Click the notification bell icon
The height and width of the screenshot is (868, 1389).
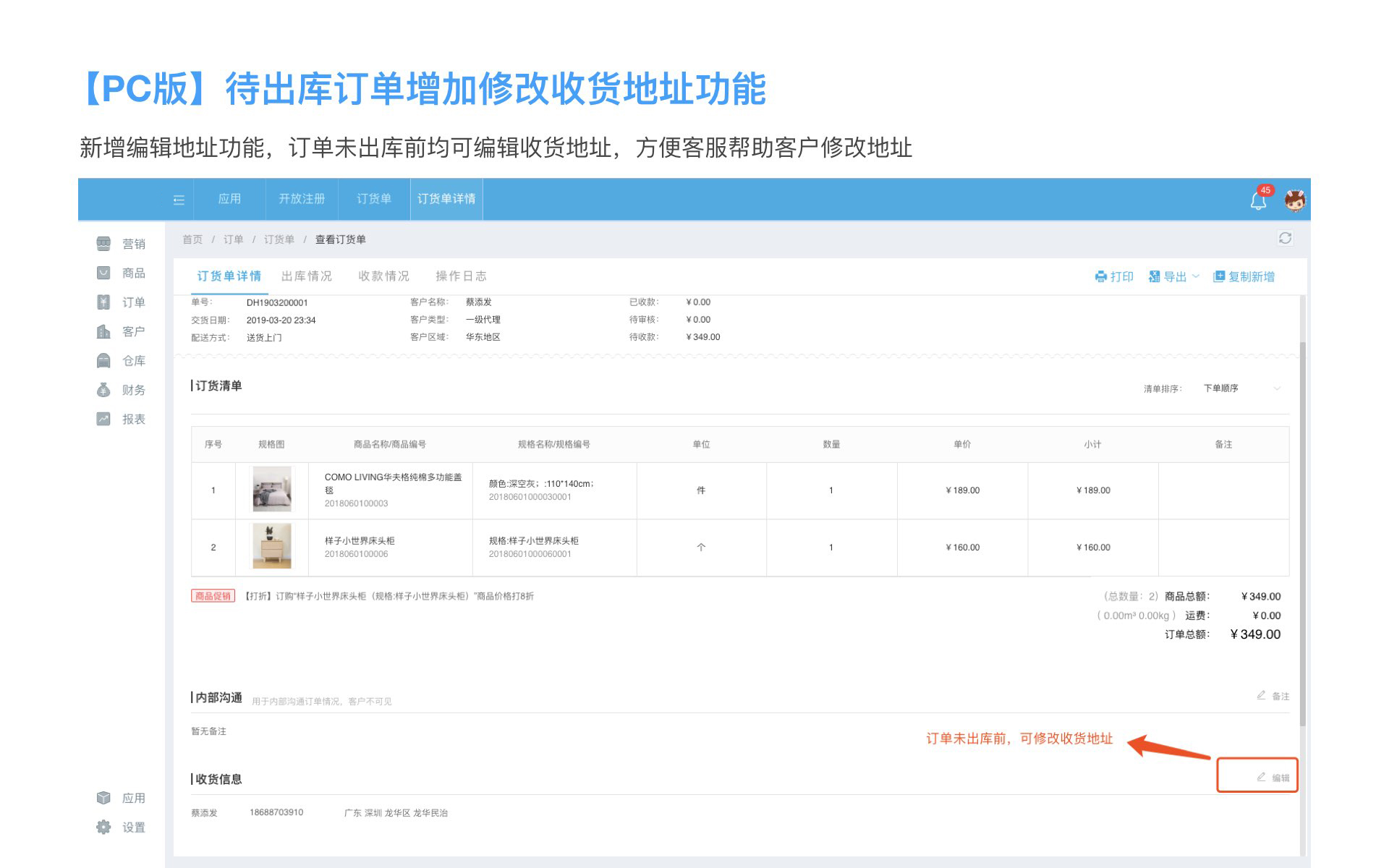click(1258, 200)
